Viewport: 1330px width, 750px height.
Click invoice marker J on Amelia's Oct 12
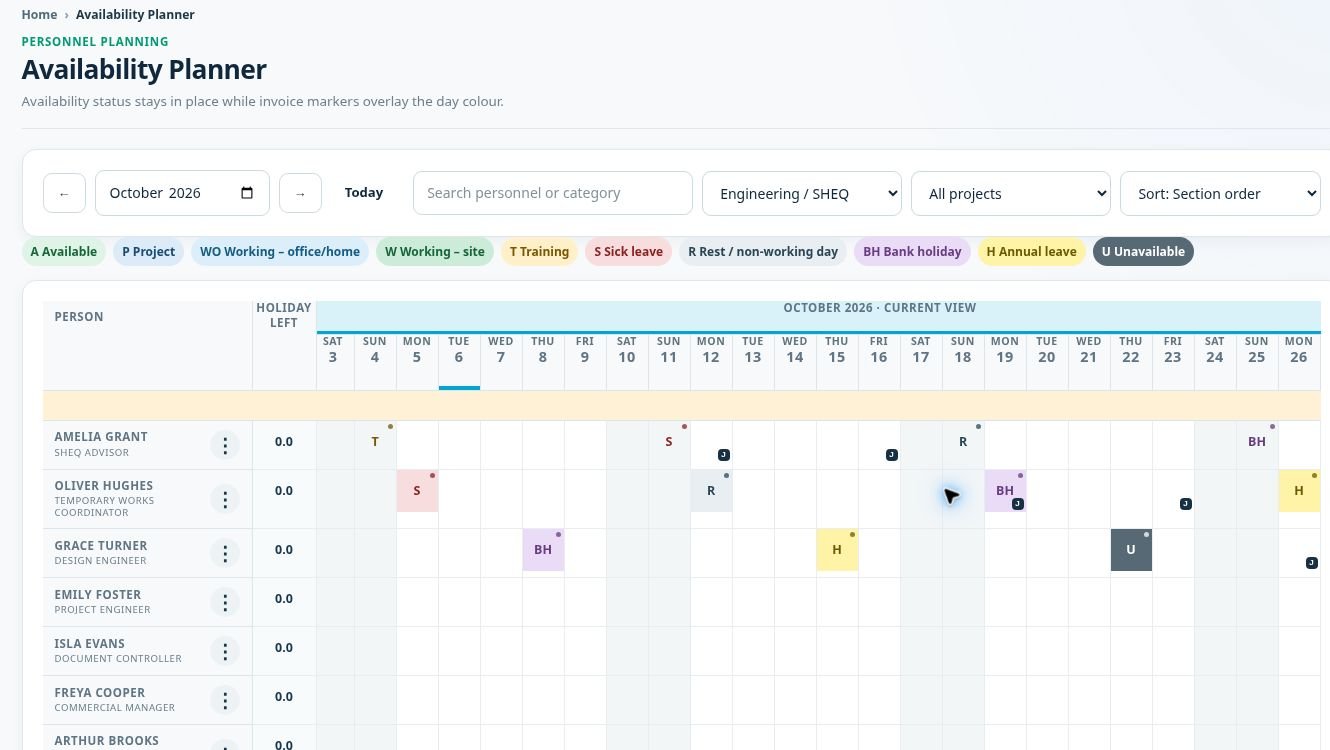click(724, 455)
